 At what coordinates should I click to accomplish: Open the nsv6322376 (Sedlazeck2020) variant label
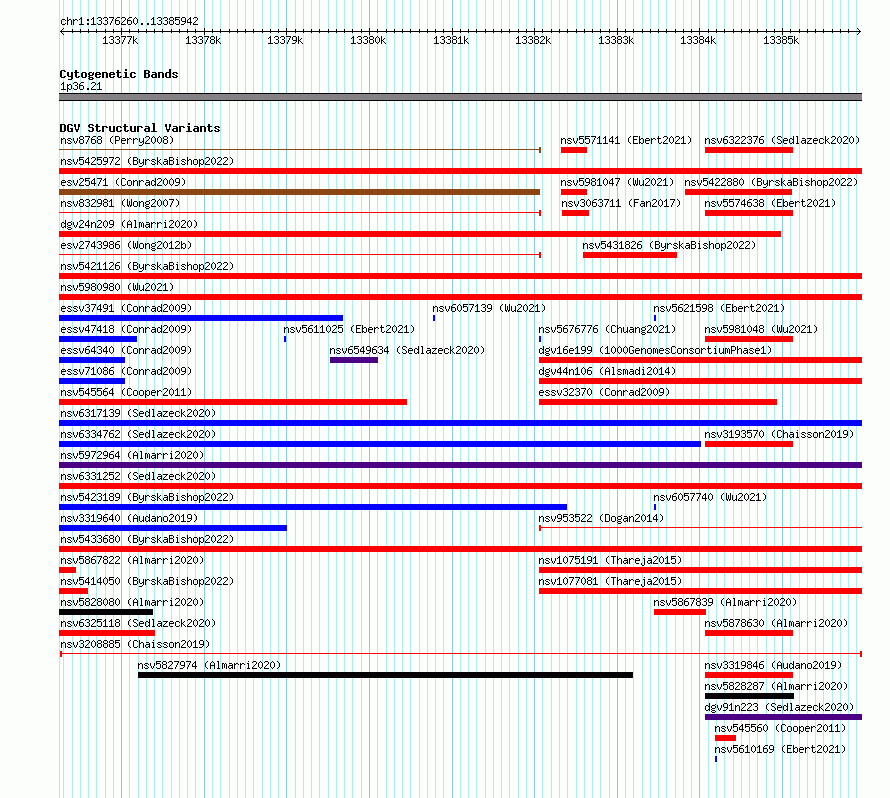pos(782,140)
